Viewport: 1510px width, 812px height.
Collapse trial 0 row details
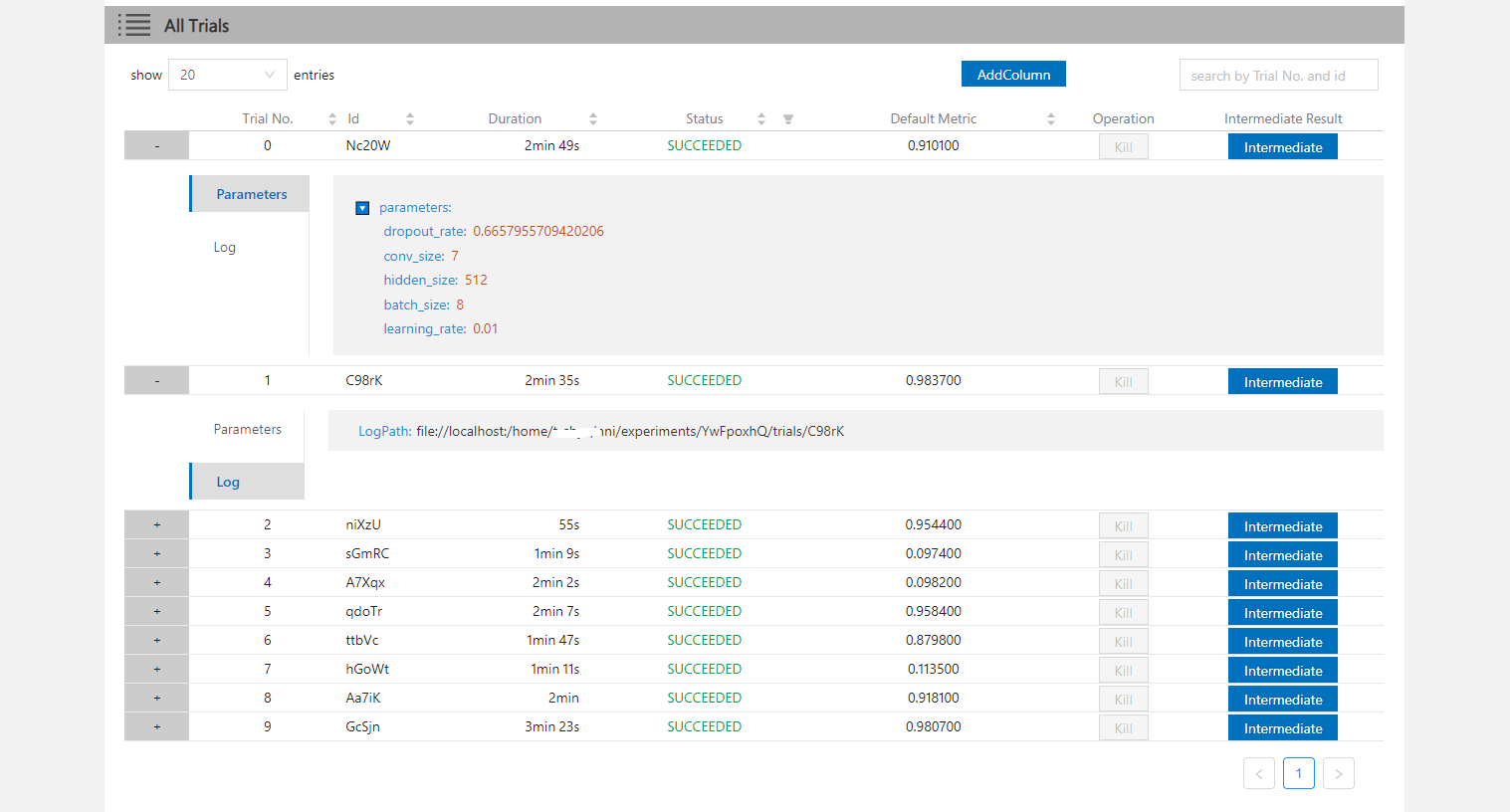(156, 146)
